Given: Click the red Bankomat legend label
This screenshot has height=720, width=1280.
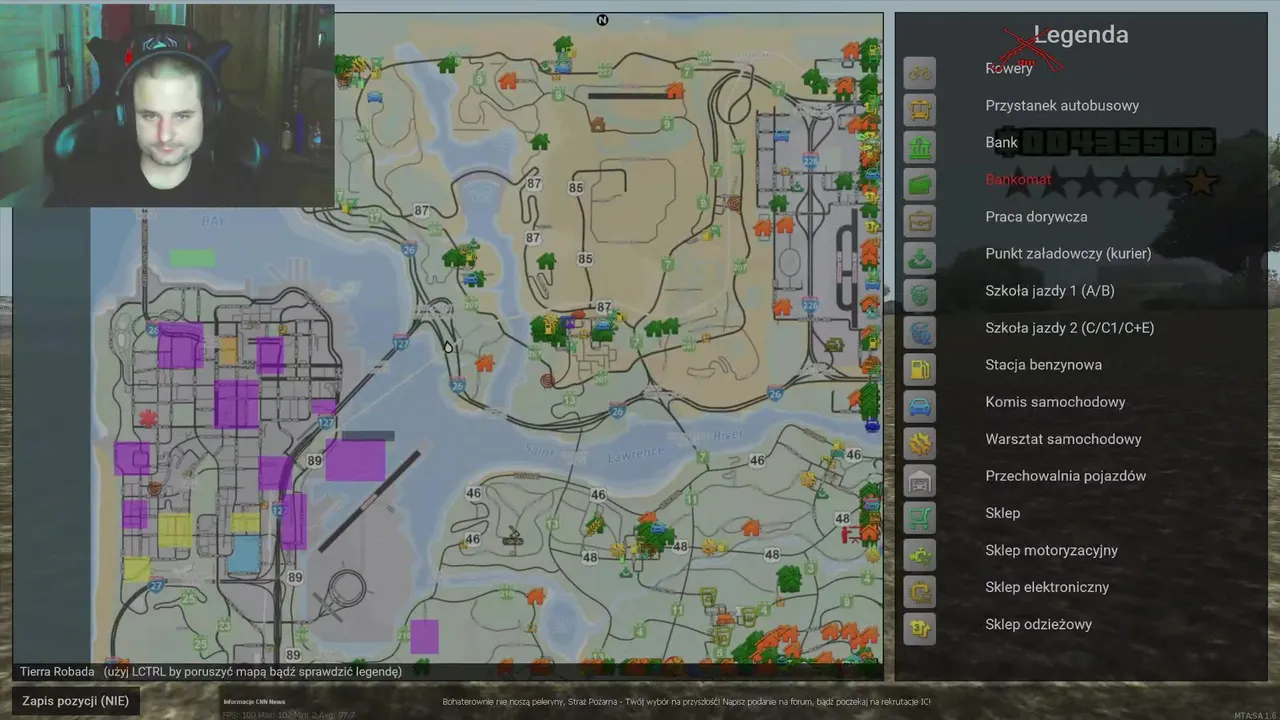Looking at the screenshot, I should click(x=1018, y=179).
